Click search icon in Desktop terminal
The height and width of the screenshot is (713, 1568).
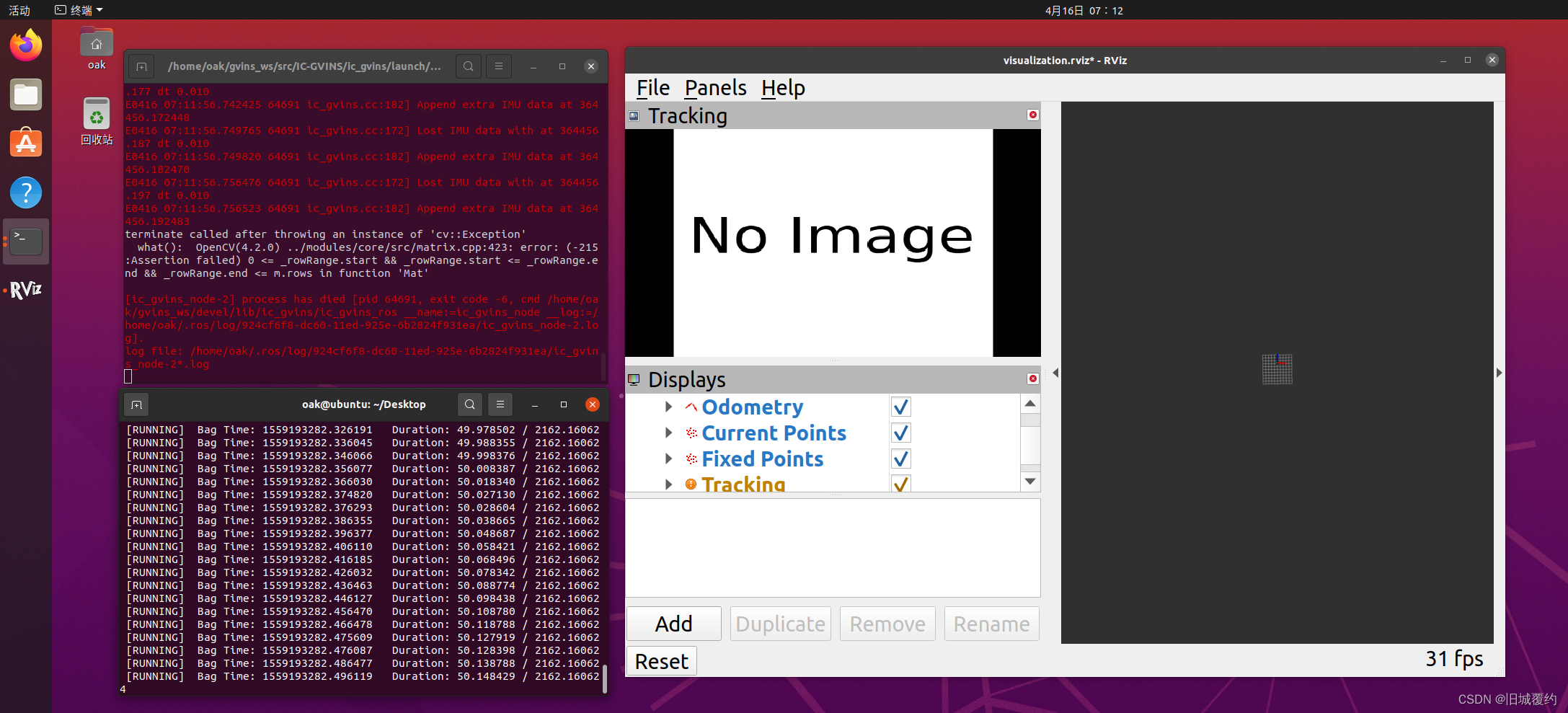coord(470,404)
